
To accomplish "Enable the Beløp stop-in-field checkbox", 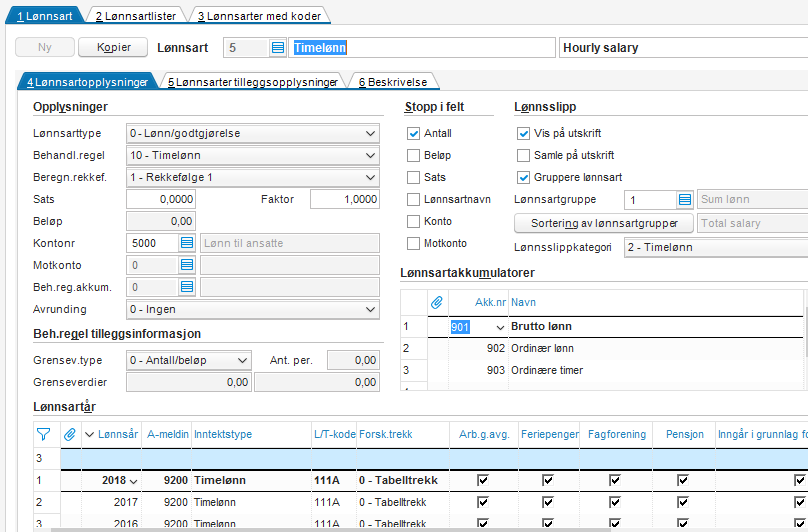I will (413, 156).
